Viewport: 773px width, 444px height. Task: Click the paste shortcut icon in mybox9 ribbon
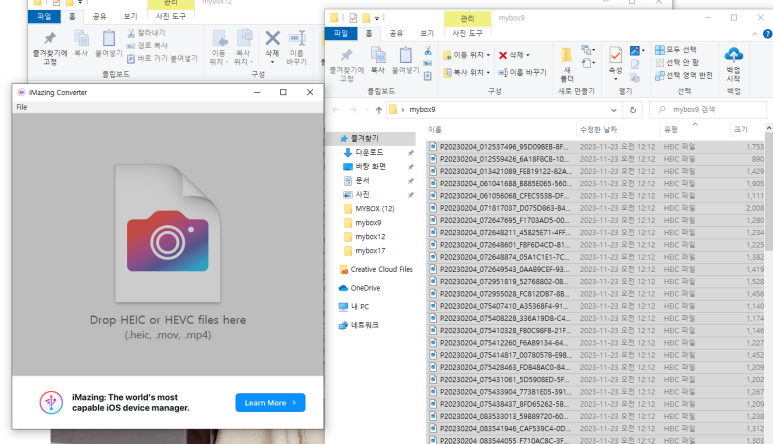(427, 76)
